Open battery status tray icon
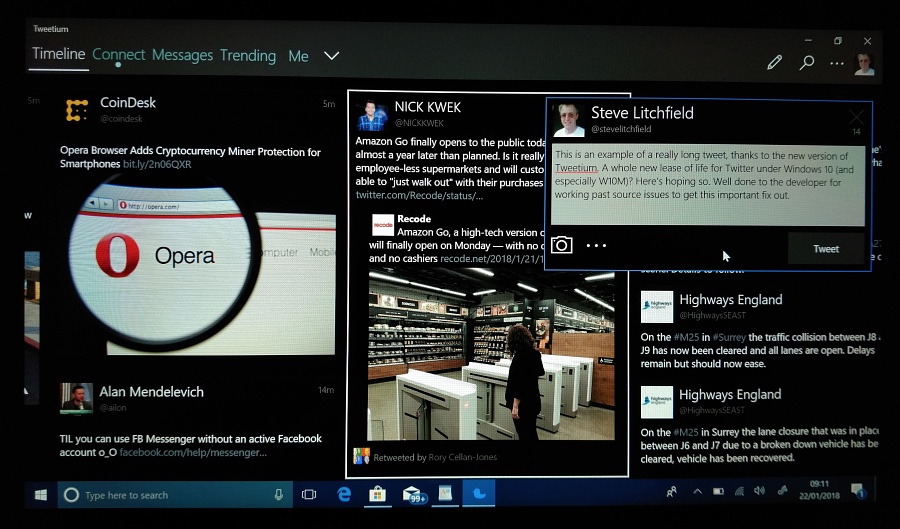 718,492
